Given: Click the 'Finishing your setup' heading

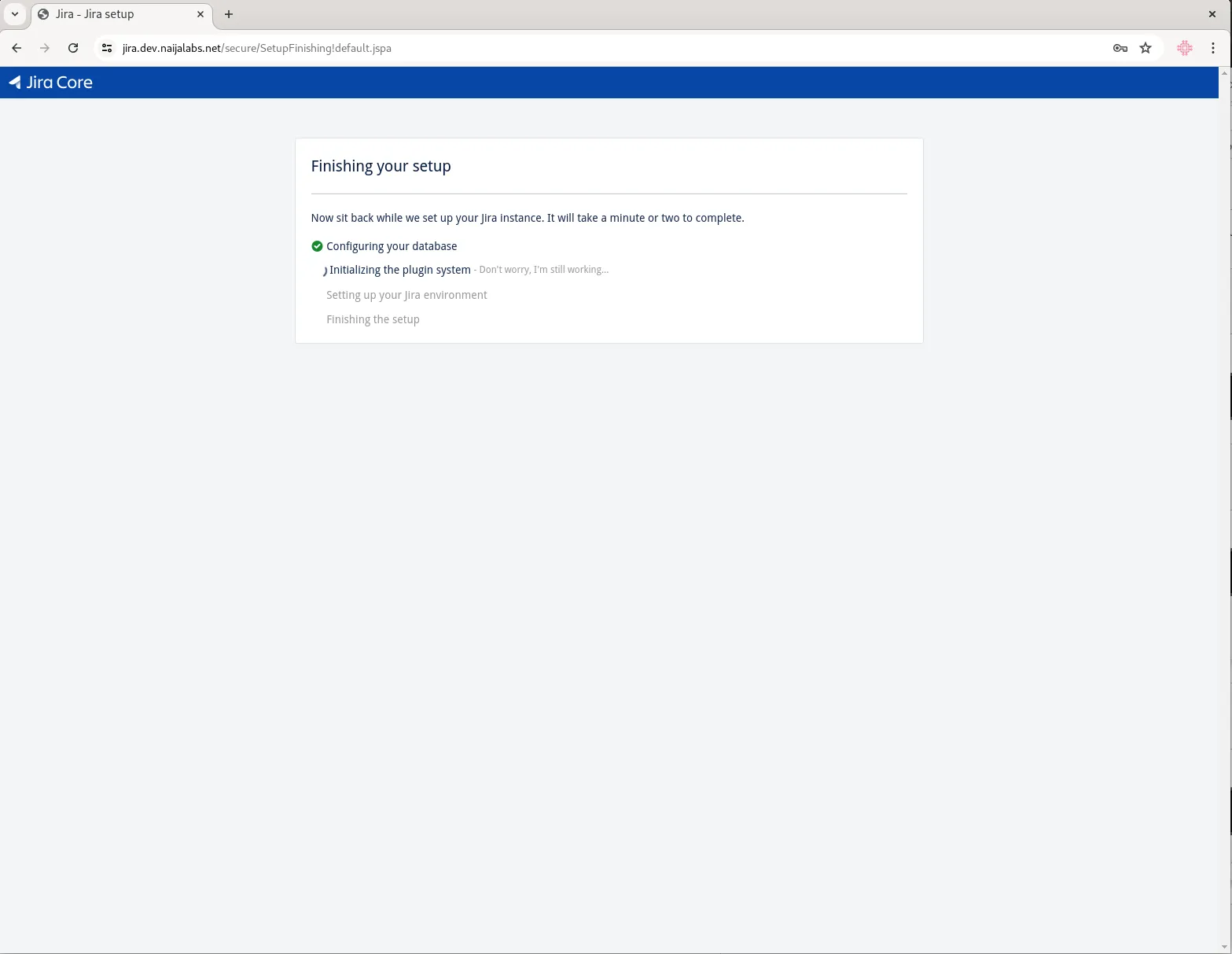Looking at the screenshot, I should tap(381, 166).
